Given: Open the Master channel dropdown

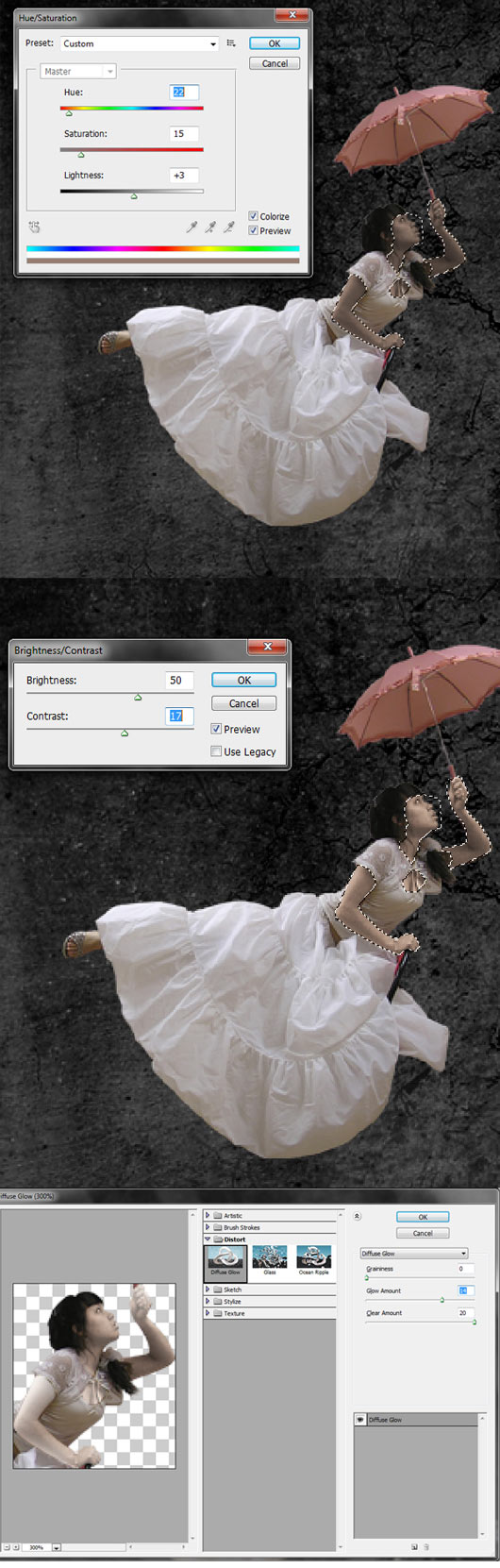Looking at the screenshot, I should click(x=78, y=71).
